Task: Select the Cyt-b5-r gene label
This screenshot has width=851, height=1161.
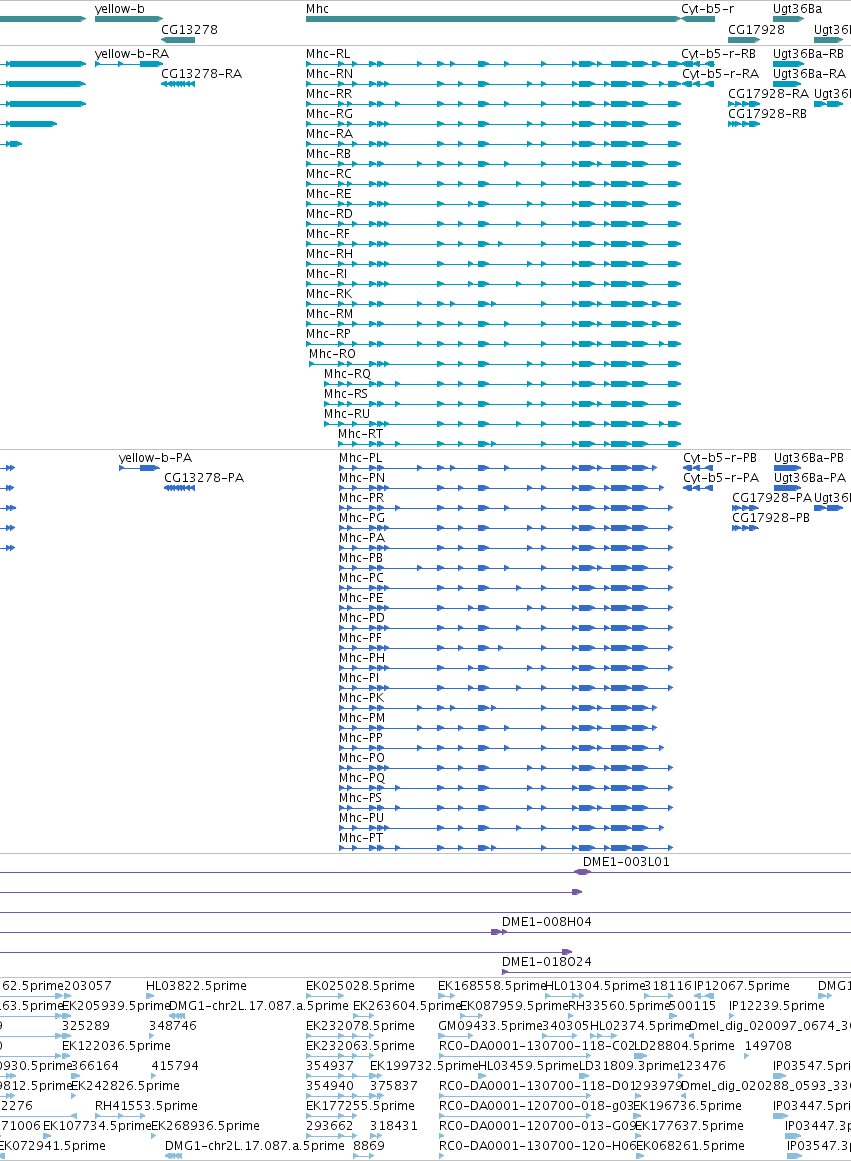Action: (x=707, y=9)
